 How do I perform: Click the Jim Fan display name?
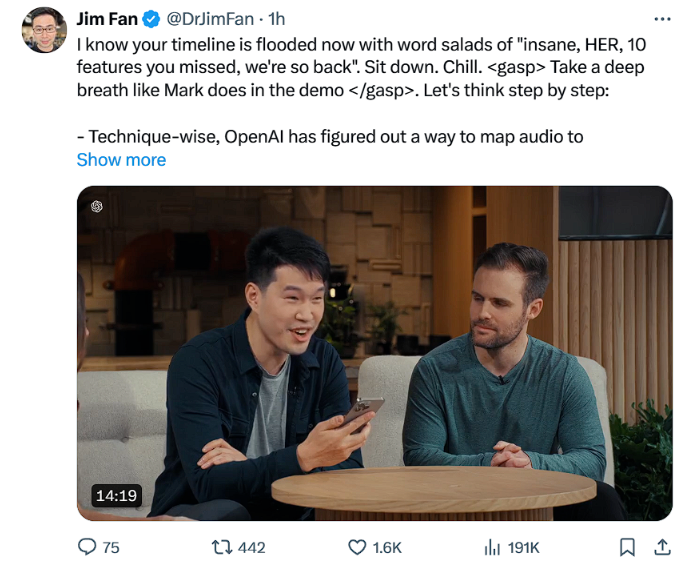tap(108, 19)
